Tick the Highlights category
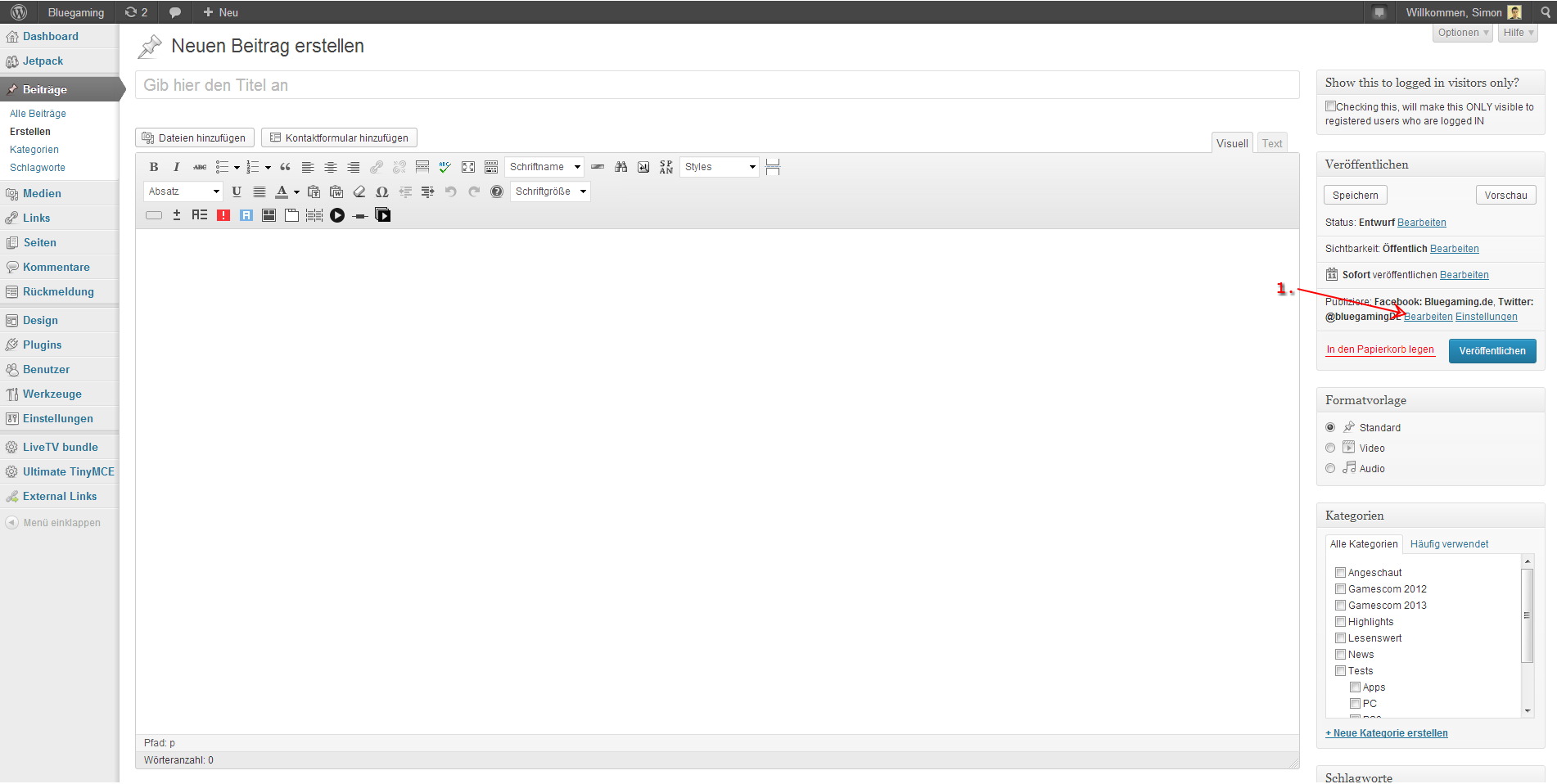Screen dimensions: 1557x784 click(x=1340, y=622)
